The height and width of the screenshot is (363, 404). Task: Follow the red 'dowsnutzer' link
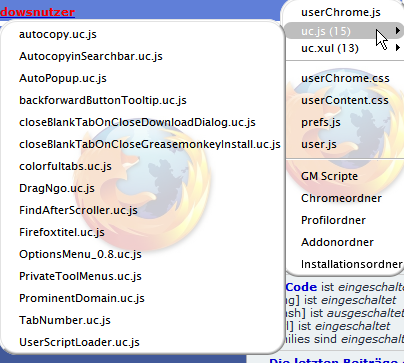click(37, 12)
